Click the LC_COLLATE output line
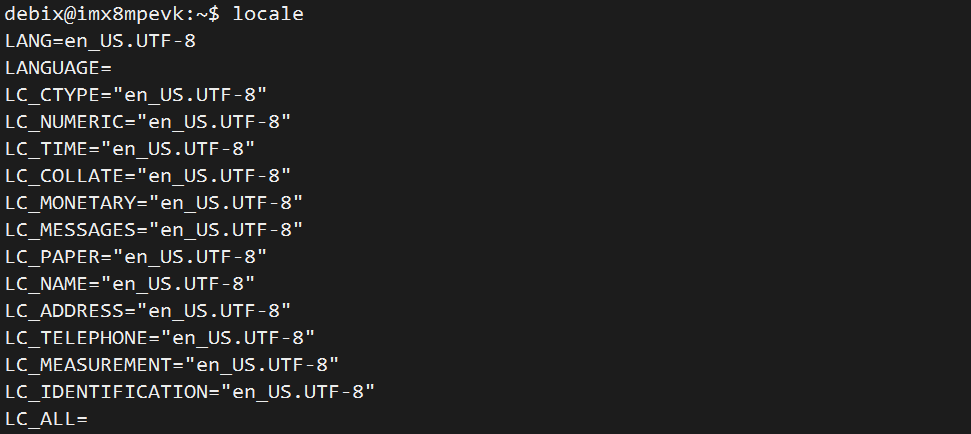Image resolution: width=971 pixels, height=434 pixels. [x=148, y=176]
